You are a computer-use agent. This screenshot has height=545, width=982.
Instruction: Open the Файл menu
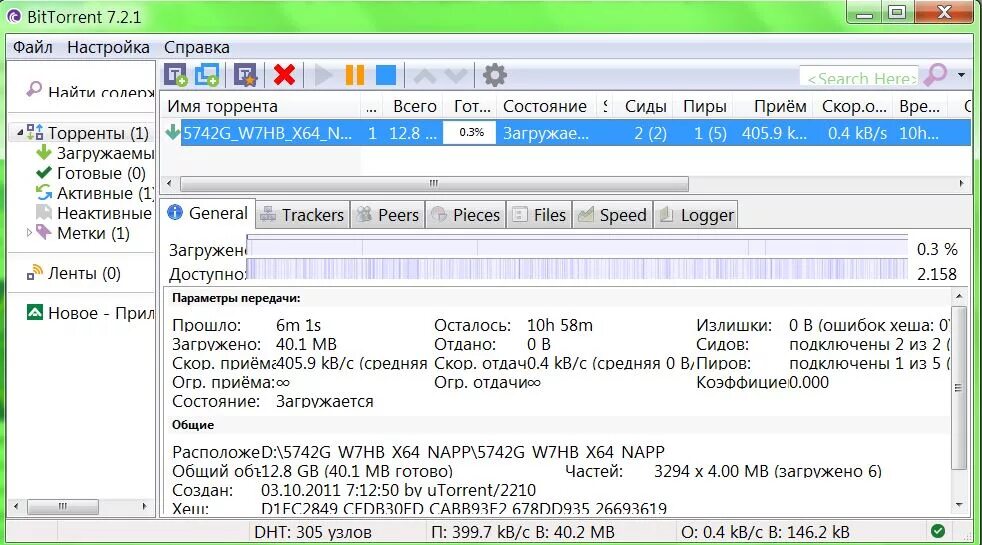click(33, 47)
